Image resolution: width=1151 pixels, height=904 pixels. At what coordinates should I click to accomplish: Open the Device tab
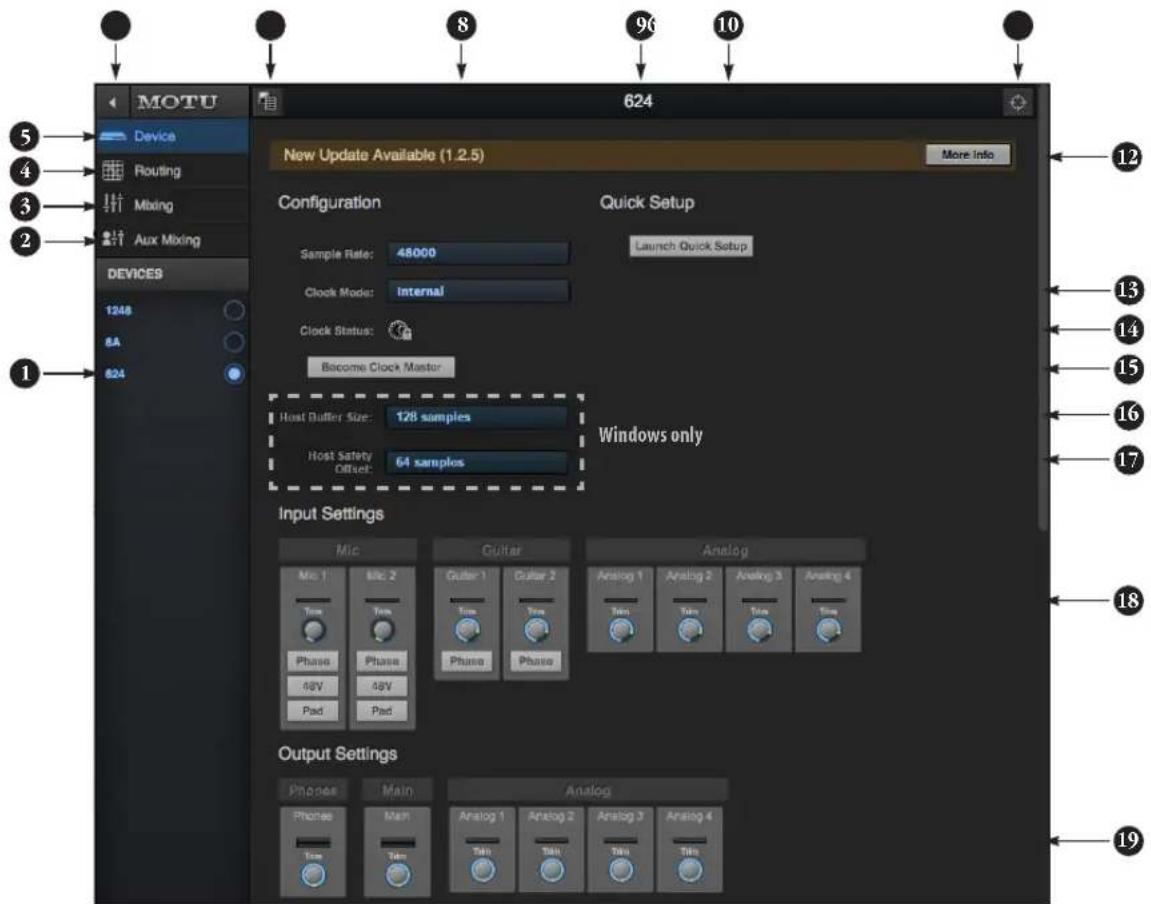[x=172, y=136]
